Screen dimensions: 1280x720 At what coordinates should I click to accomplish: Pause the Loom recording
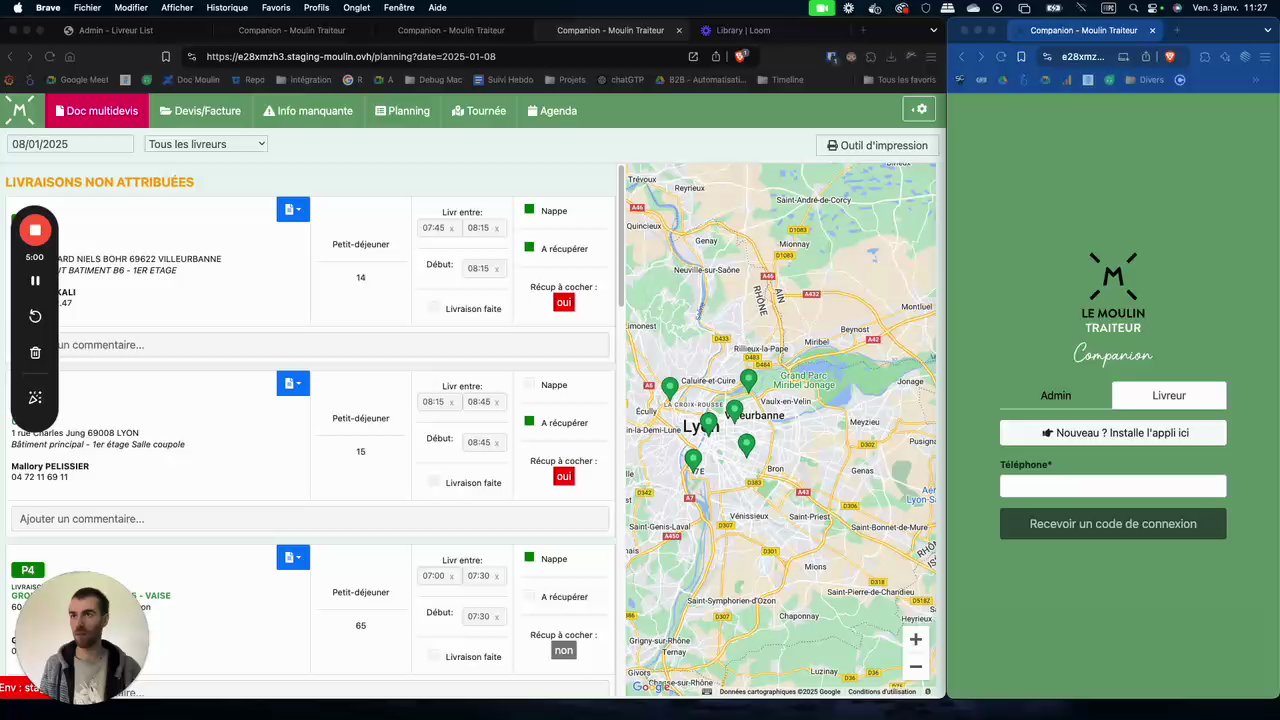point(35,281)
